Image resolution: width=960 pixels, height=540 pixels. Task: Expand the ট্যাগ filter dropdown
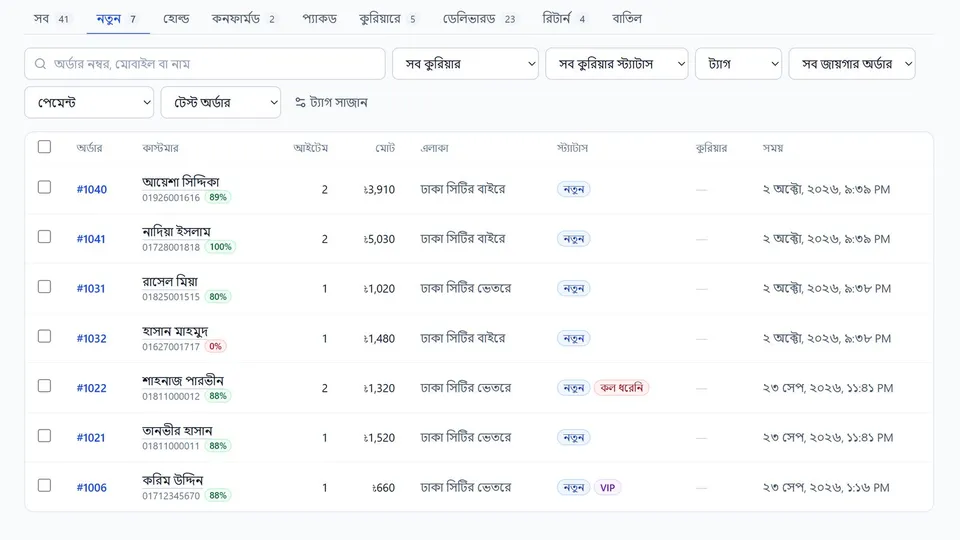(738, 64)
